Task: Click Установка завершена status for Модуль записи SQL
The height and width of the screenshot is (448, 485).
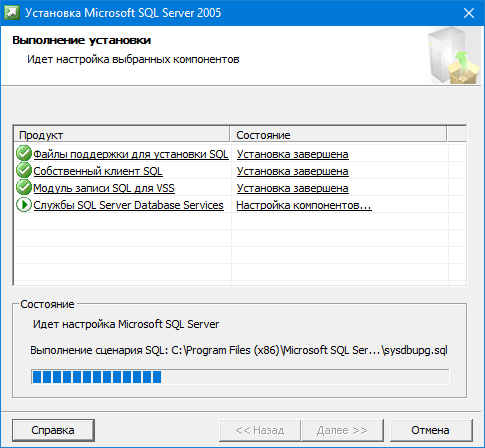Action: point(292,188)
